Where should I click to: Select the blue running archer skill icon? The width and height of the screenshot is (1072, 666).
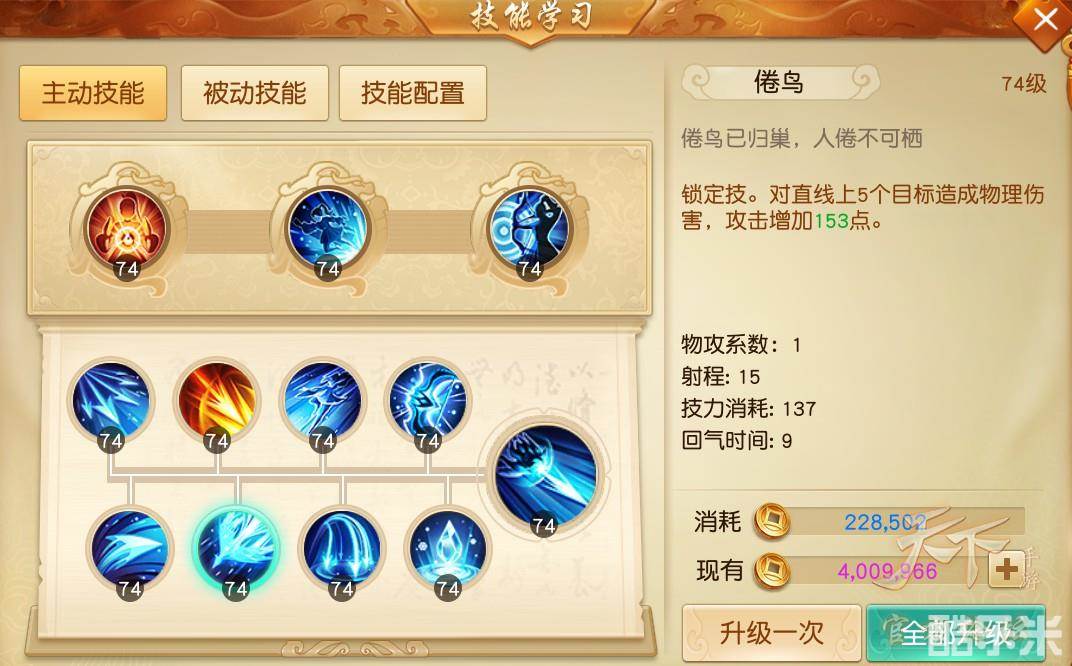(x=322, y=400)
